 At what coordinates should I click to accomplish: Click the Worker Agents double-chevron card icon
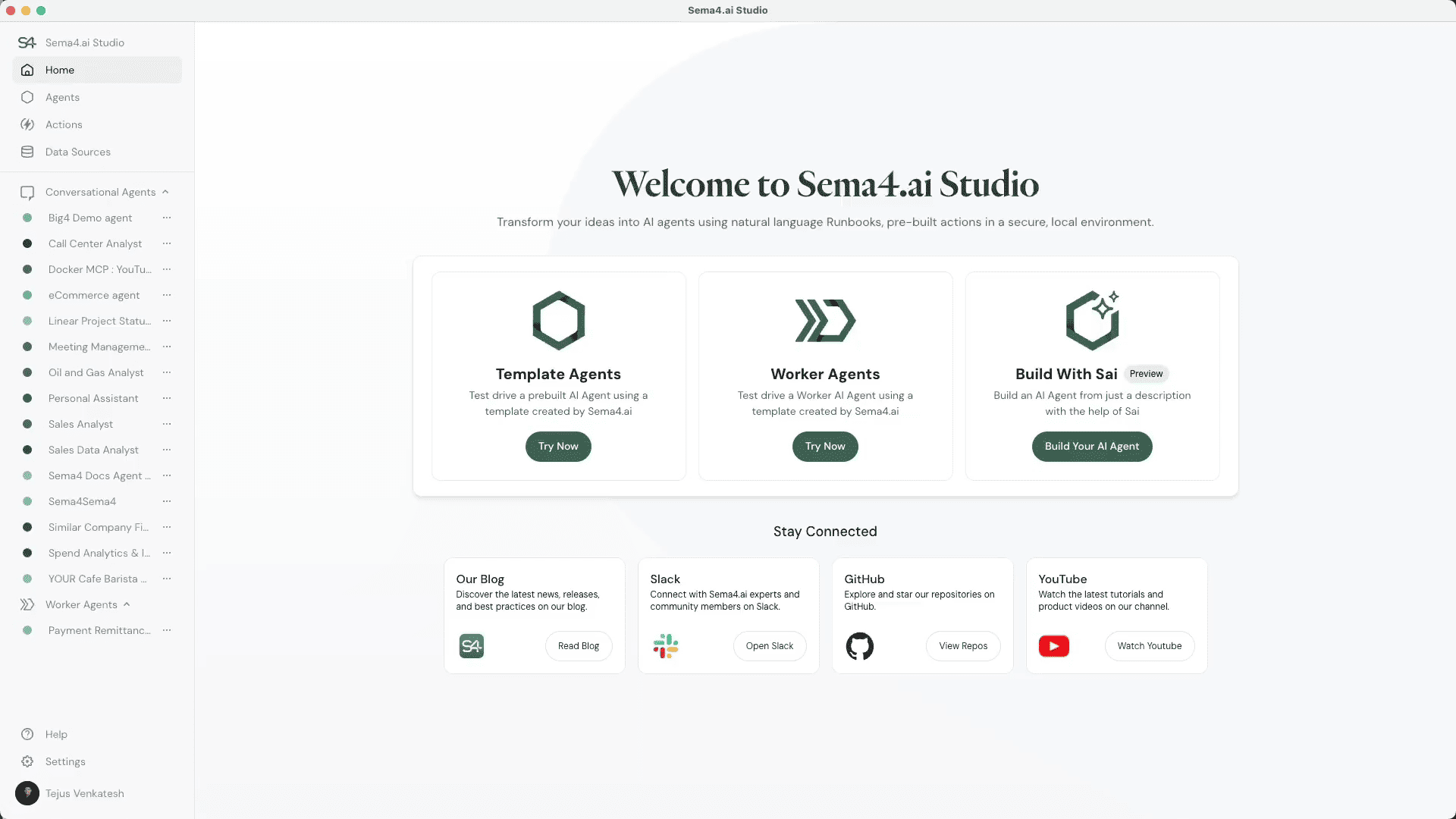coord(825,320)
